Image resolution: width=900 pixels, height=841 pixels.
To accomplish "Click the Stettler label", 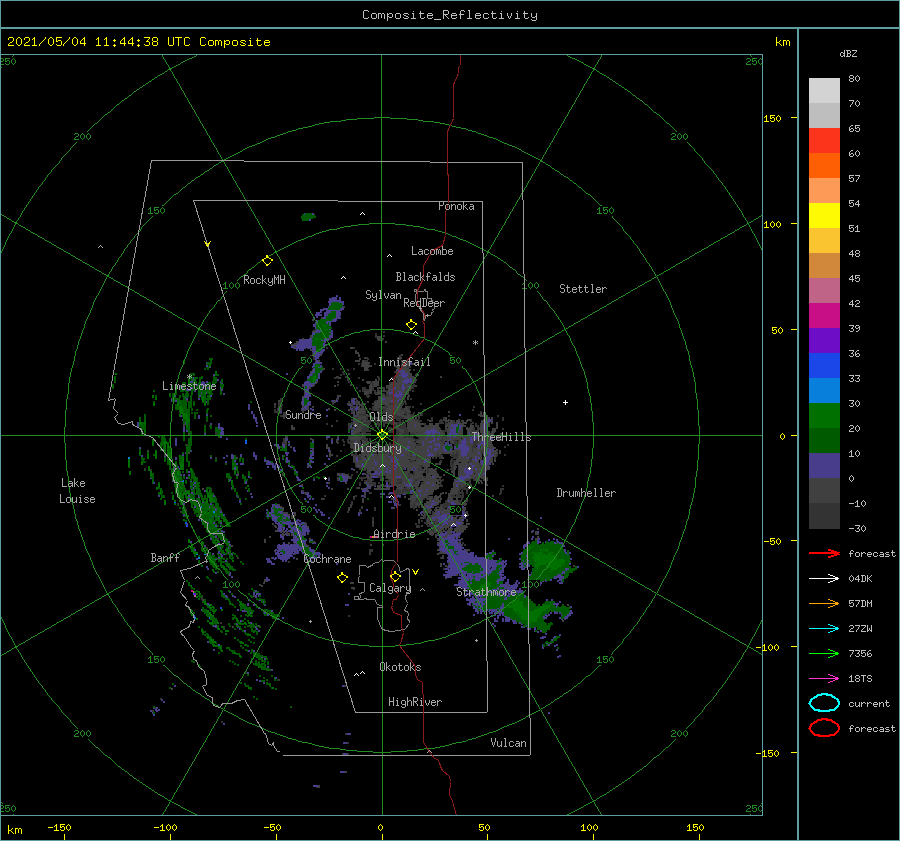I will pyautogui.click(x=583, y=289).
